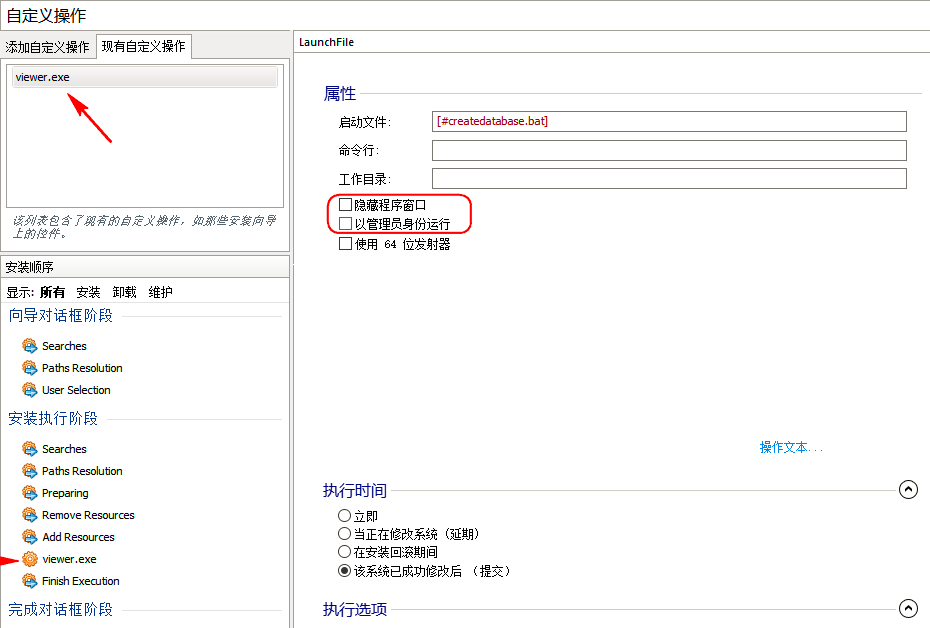Choose the 在安装回滚期间 radio option
Screen dimensions: 930x628
coord(345,551)
